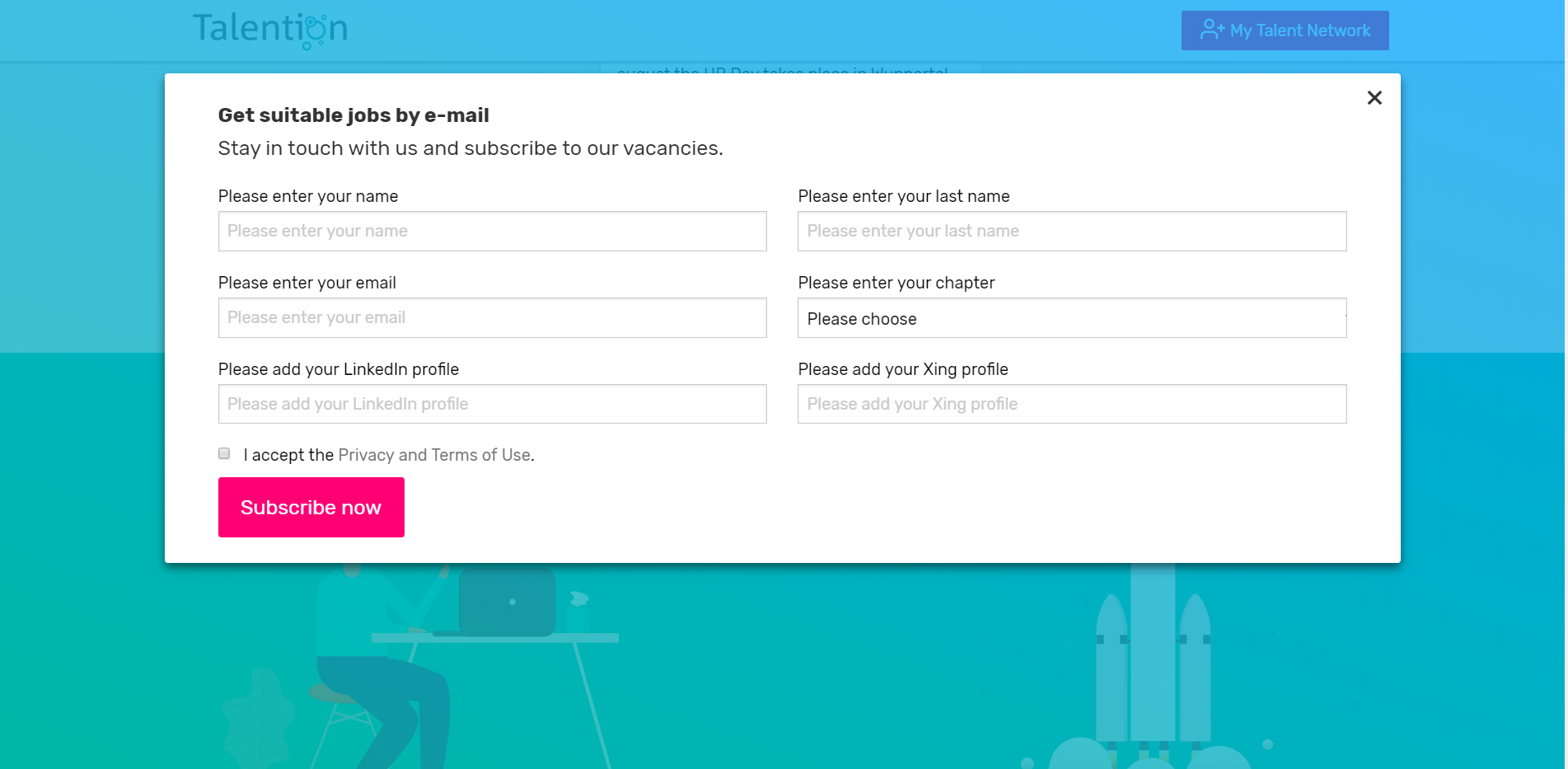The height and width of the screenshot is (769, 1568).
Task: Close the subscription dialog with the X icon
Action: click(1374, 98)
